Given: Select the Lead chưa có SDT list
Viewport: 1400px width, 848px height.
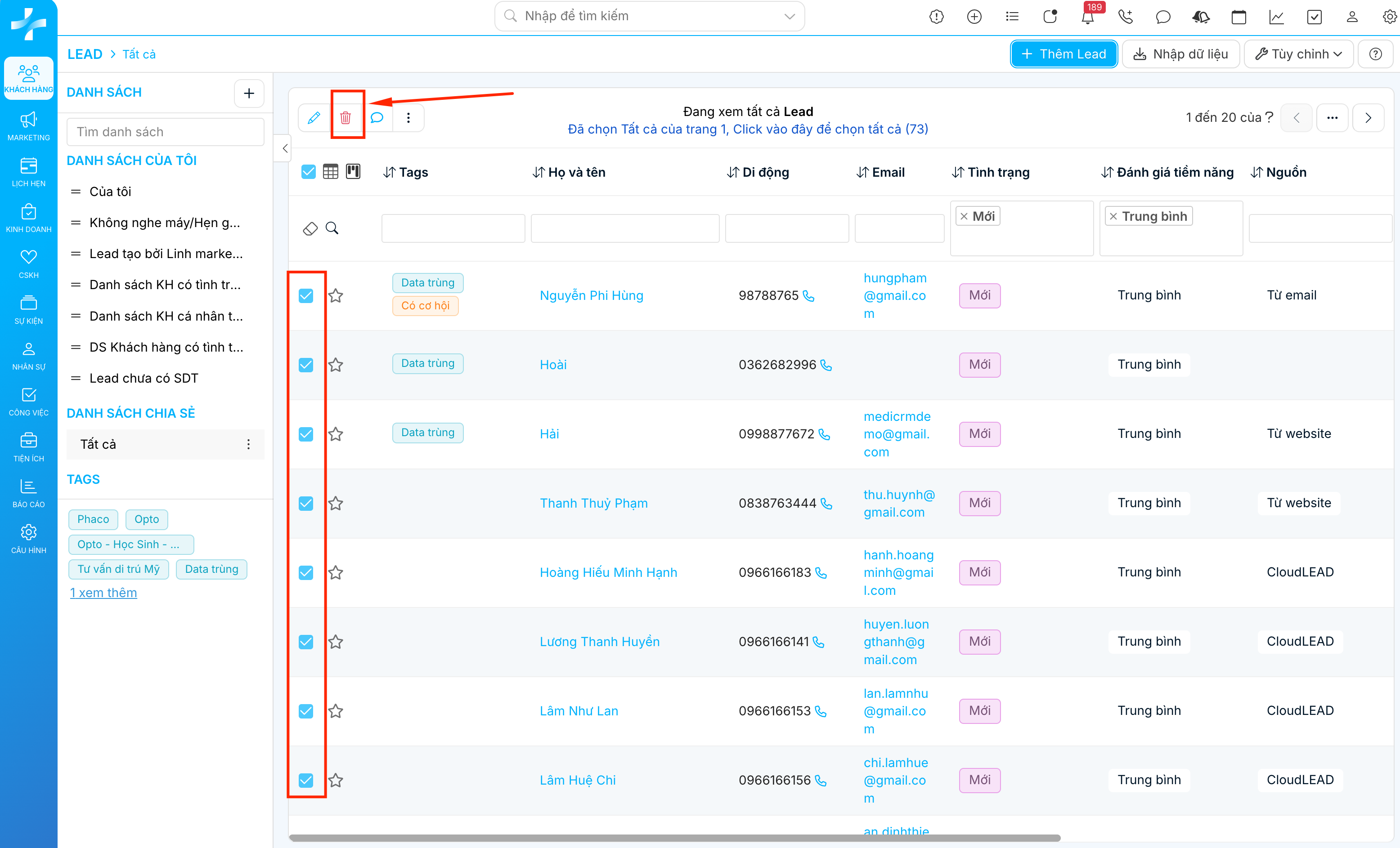Looking at the screenshot, I should click(144, 378).
